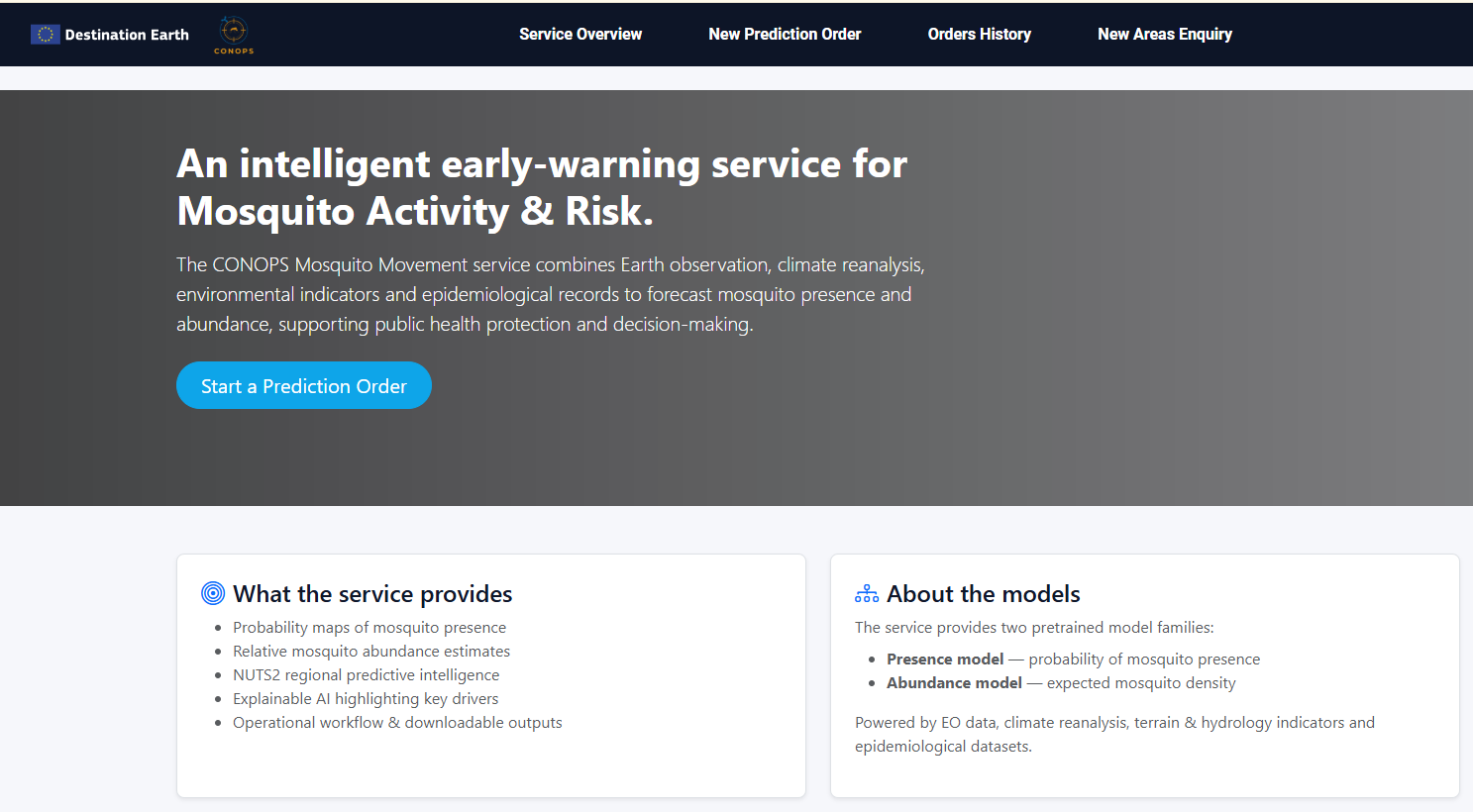Click the target icon beside service provides
The width and height of the screenshot is (1473, 812).
[213, 593]
